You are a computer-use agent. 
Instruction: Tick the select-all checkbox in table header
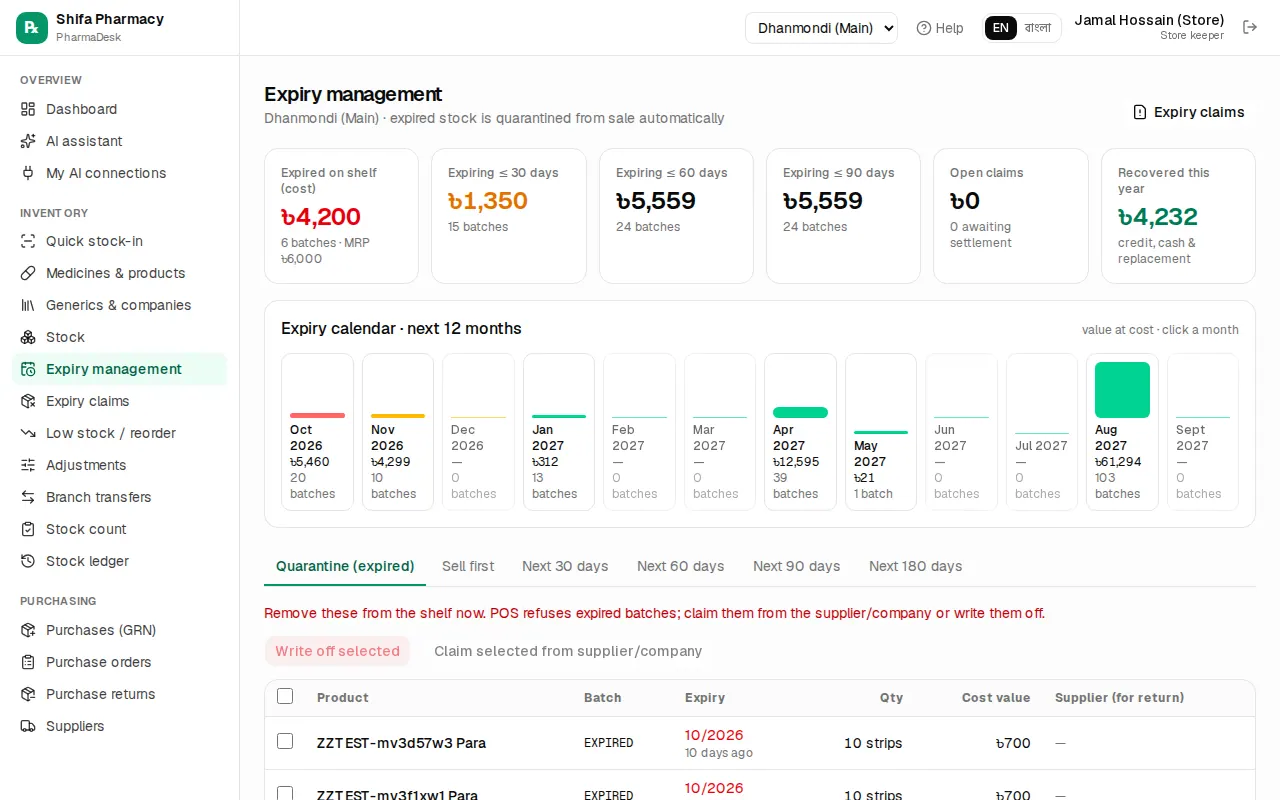(x=285, y=696)
